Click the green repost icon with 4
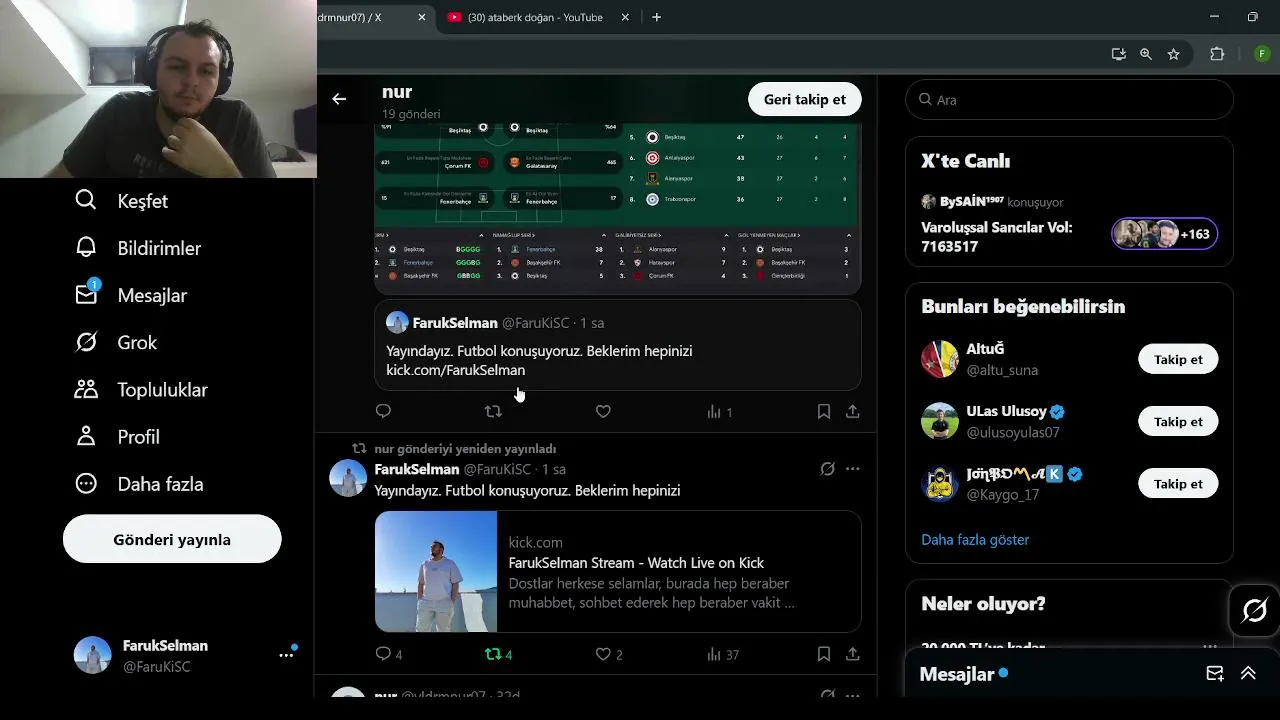Viewport: 1280px width, 720px height. [498, 654]
